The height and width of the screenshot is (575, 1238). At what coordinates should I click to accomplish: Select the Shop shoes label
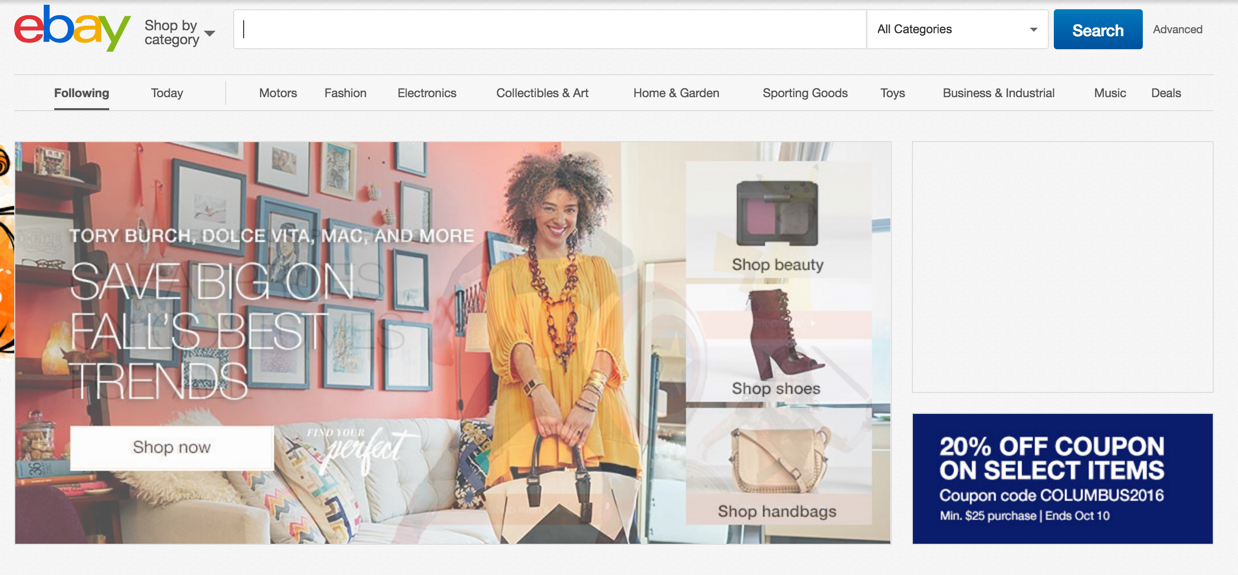[x=776, y=388]
